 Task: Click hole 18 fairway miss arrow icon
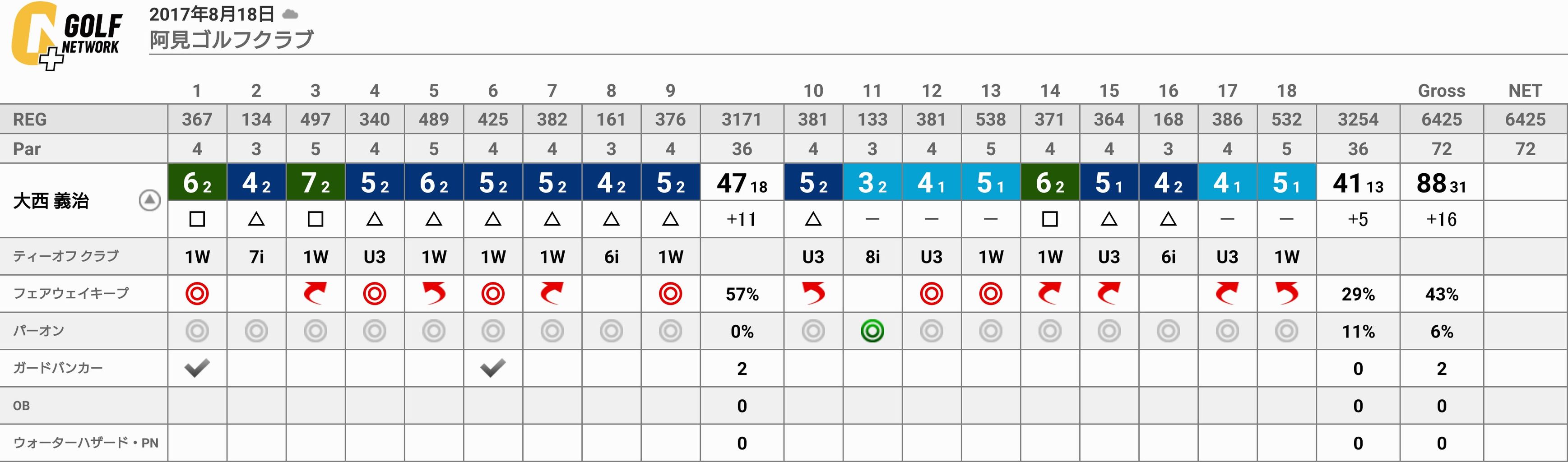(x=1287, y=293)
